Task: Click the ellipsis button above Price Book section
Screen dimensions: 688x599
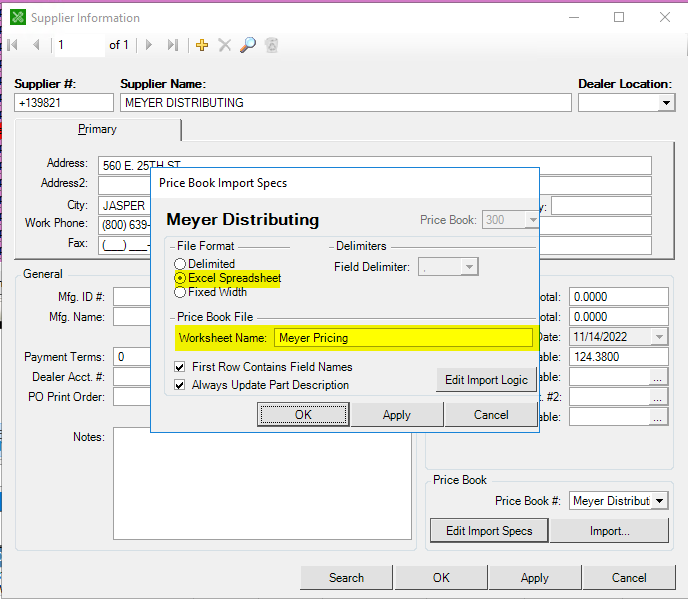Action: [x=658, y=417]
